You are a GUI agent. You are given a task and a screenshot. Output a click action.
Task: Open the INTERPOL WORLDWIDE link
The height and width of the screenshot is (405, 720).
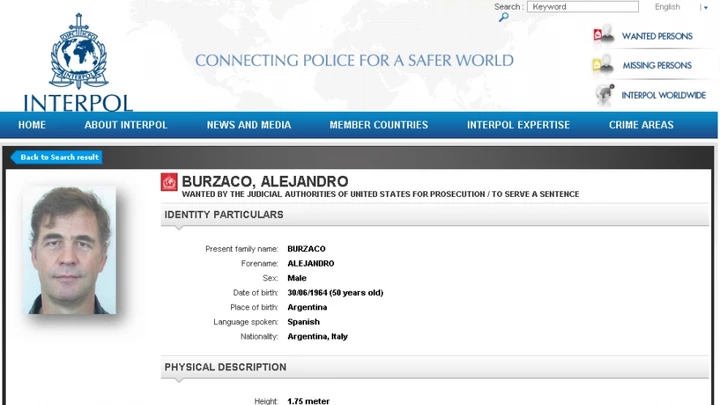664,96
